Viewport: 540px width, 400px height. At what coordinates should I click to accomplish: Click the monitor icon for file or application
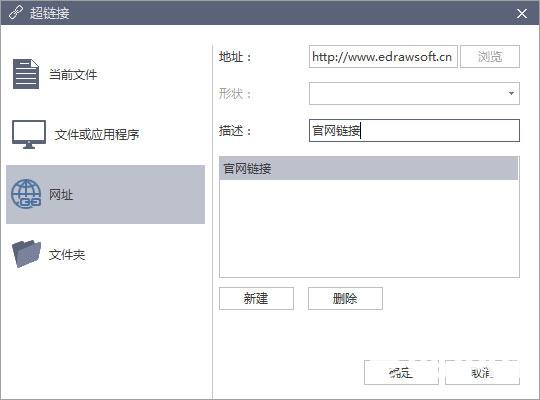coord(29,134)
